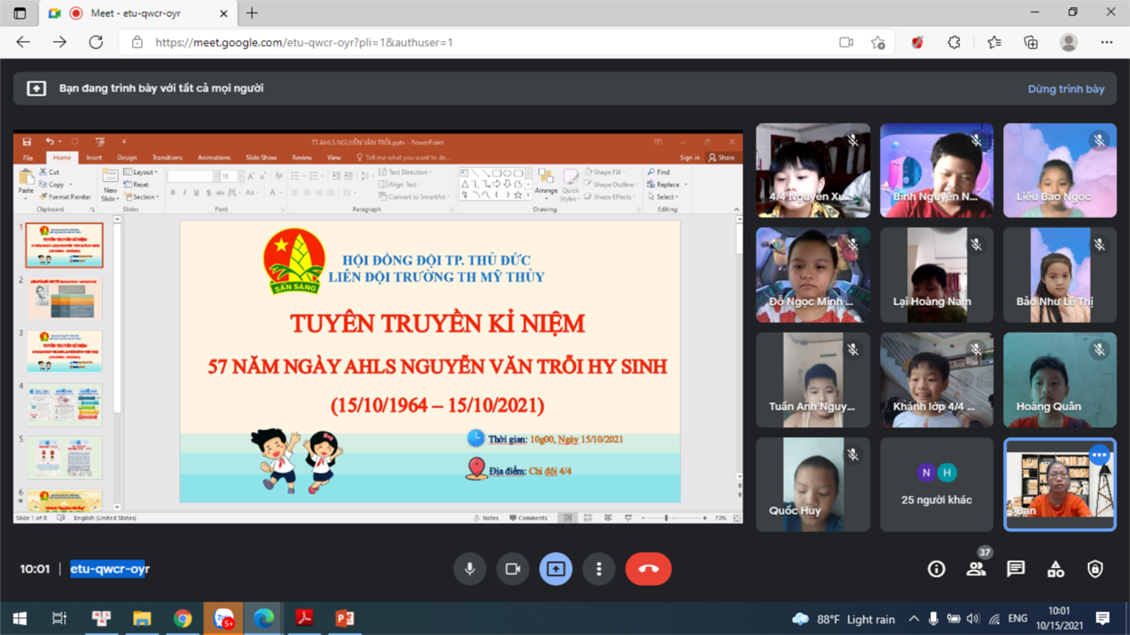The image size is (1130, 635).
Task: Go back in the browser
Action: pyautogui.click(x=23, y=43)
